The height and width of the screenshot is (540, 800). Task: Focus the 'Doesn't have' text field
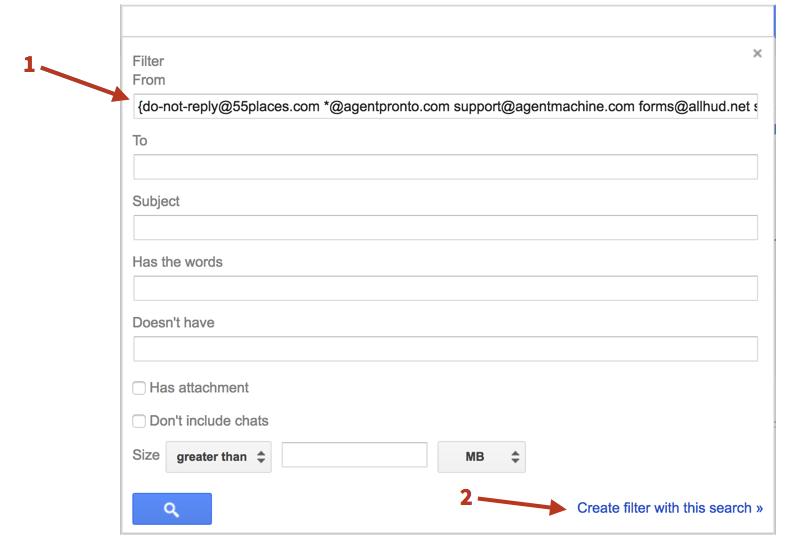click(445, 348)
